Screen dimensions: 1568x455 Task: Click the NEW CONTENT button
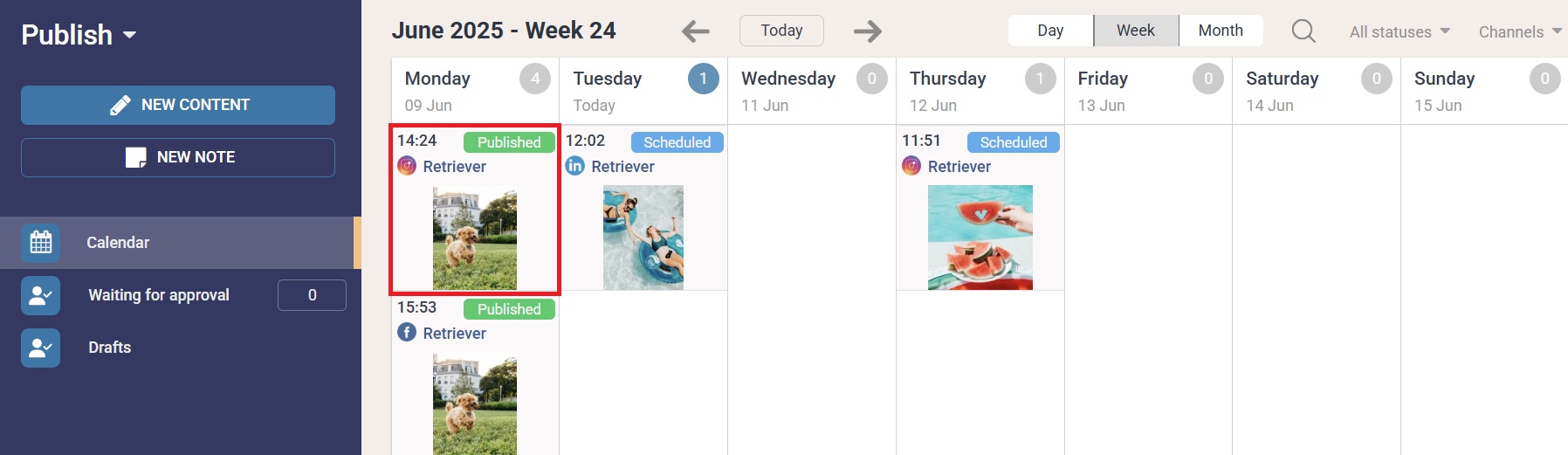point(178,105)
